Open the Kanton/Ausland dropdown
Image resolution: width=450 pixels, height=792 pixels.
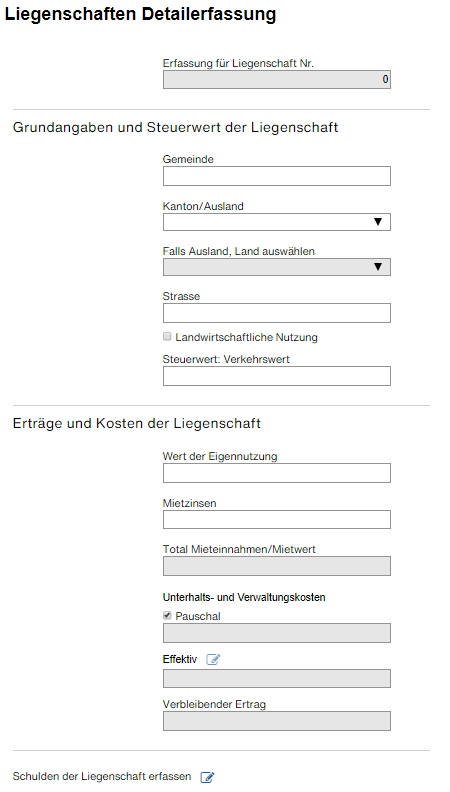(x=277, y=222)
